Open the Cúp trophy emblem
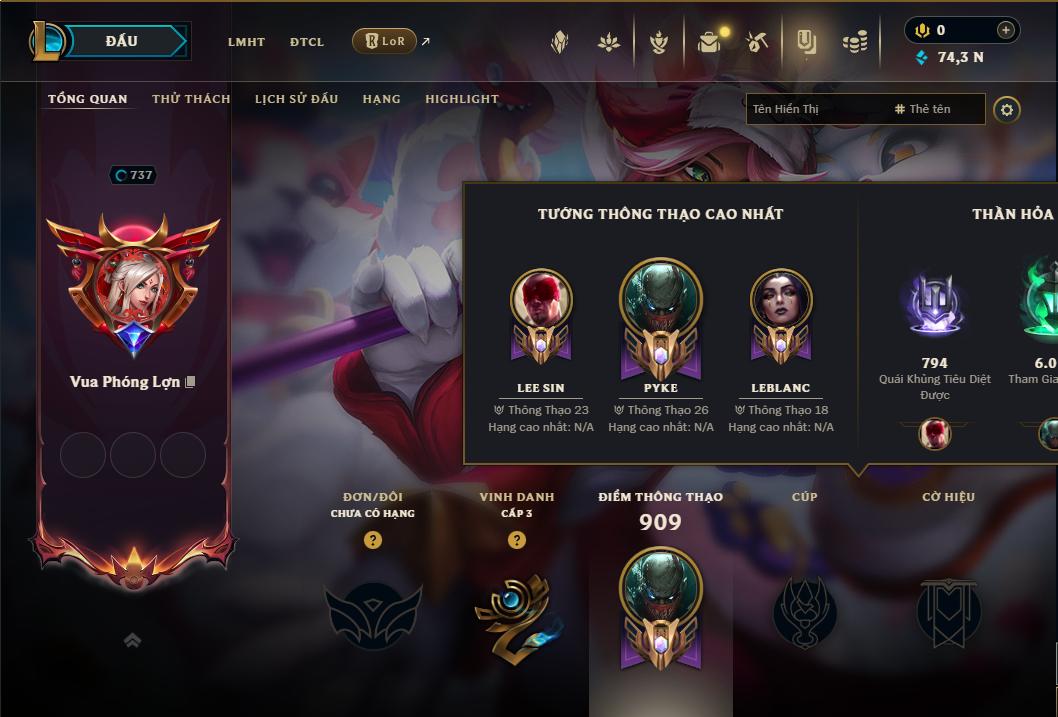This screenshot has width=1058, height=717. 804,612
